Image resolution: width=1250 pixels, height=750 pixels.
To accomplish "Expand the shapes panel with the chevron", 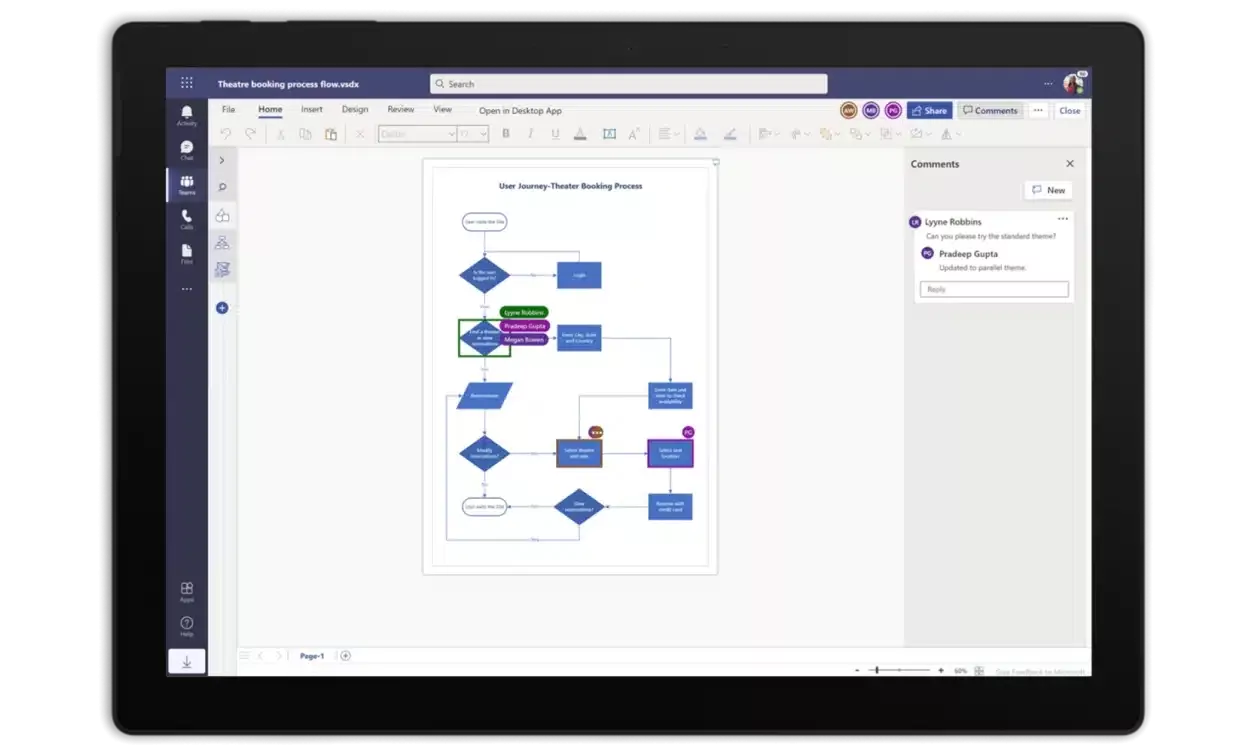I will 222,160.
